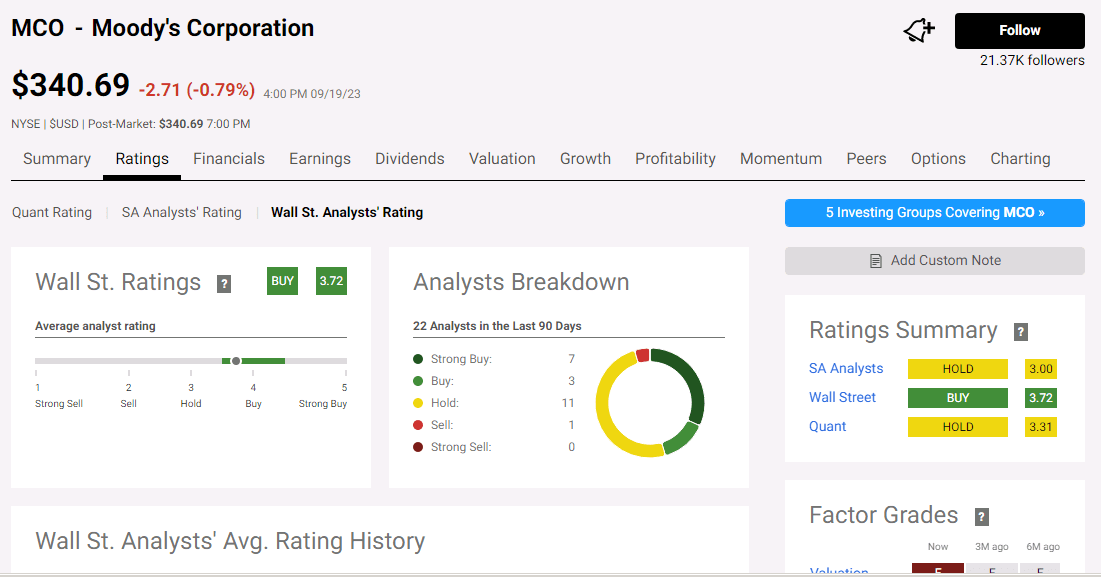1101x577 pixels.
Task: Click the Strong Buy count of 7
Action: tap(572, 359)
